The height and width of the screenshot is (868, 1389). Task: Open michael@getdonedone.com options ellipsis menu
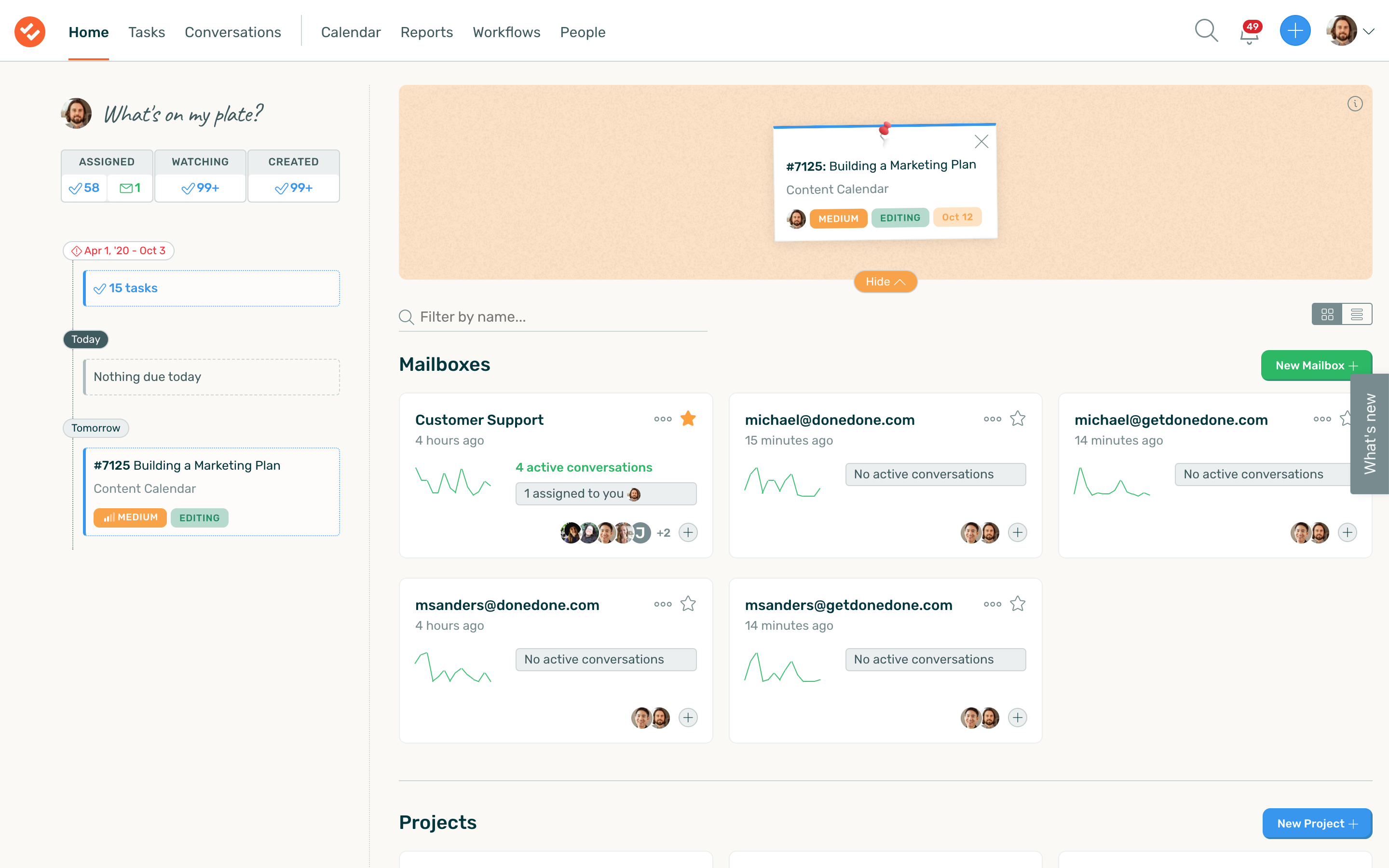(x=1322, y=419)
